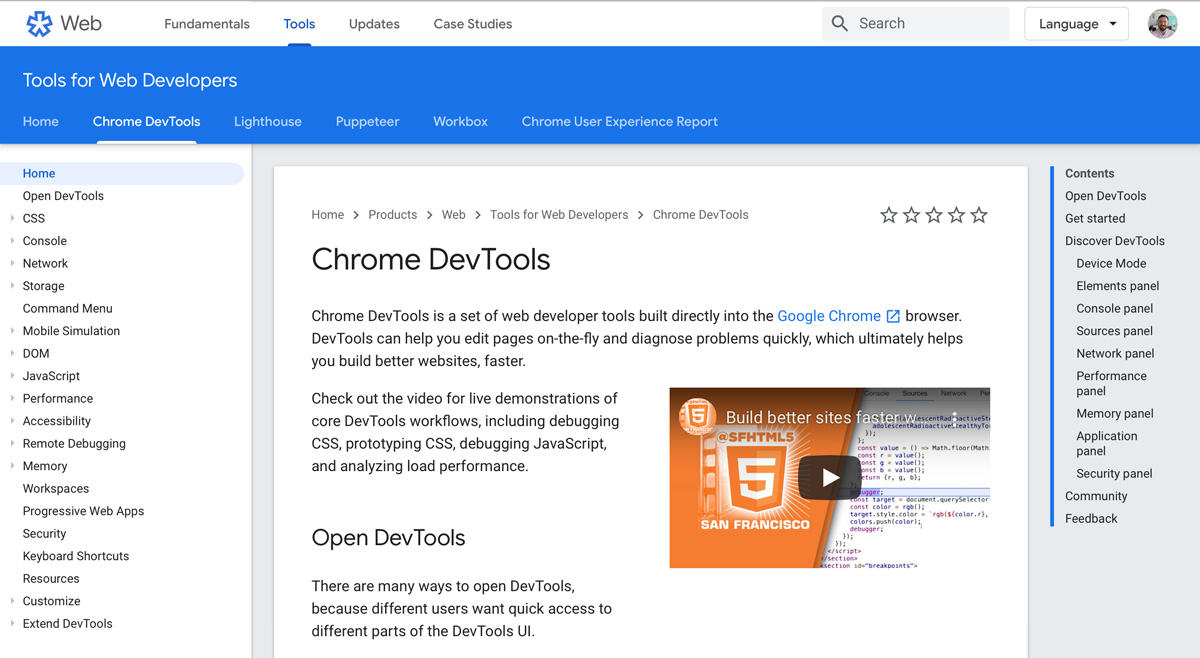The width and height of the screenshot is (1200, 658).
Task: Select Lighthouse in the sub-navigation
Action: click(x=267, y=121)
